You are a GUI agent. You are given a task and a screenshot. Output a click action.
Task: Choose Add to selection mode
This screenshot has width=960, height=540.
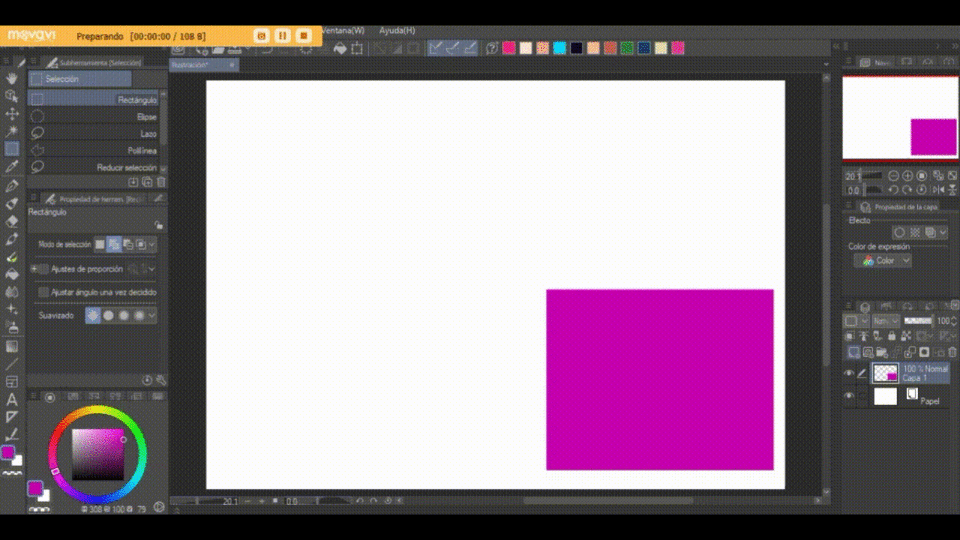pos(114,244)
